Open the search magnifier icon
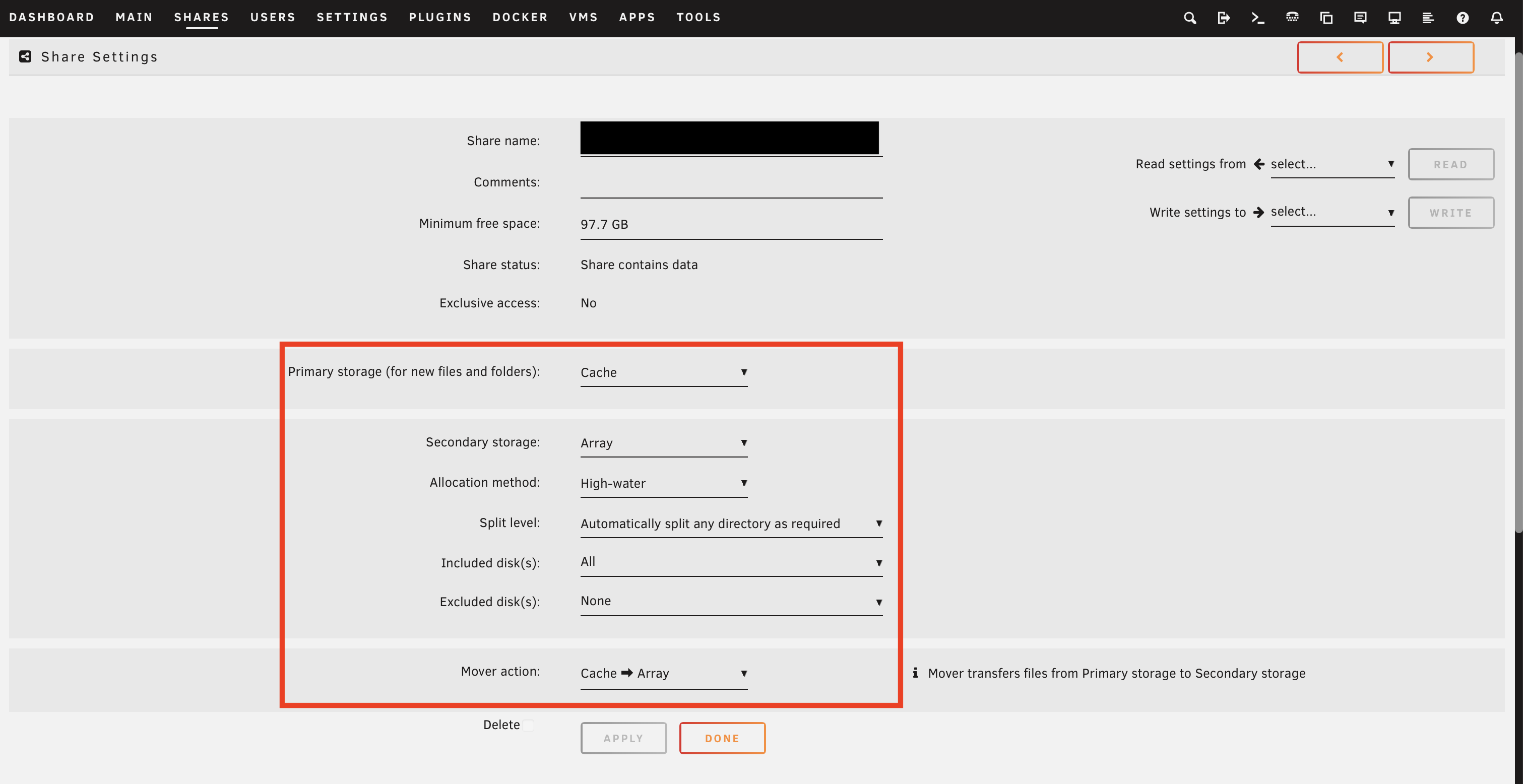The height and width of the screenshot is (784, 1523). (1189, 18)
